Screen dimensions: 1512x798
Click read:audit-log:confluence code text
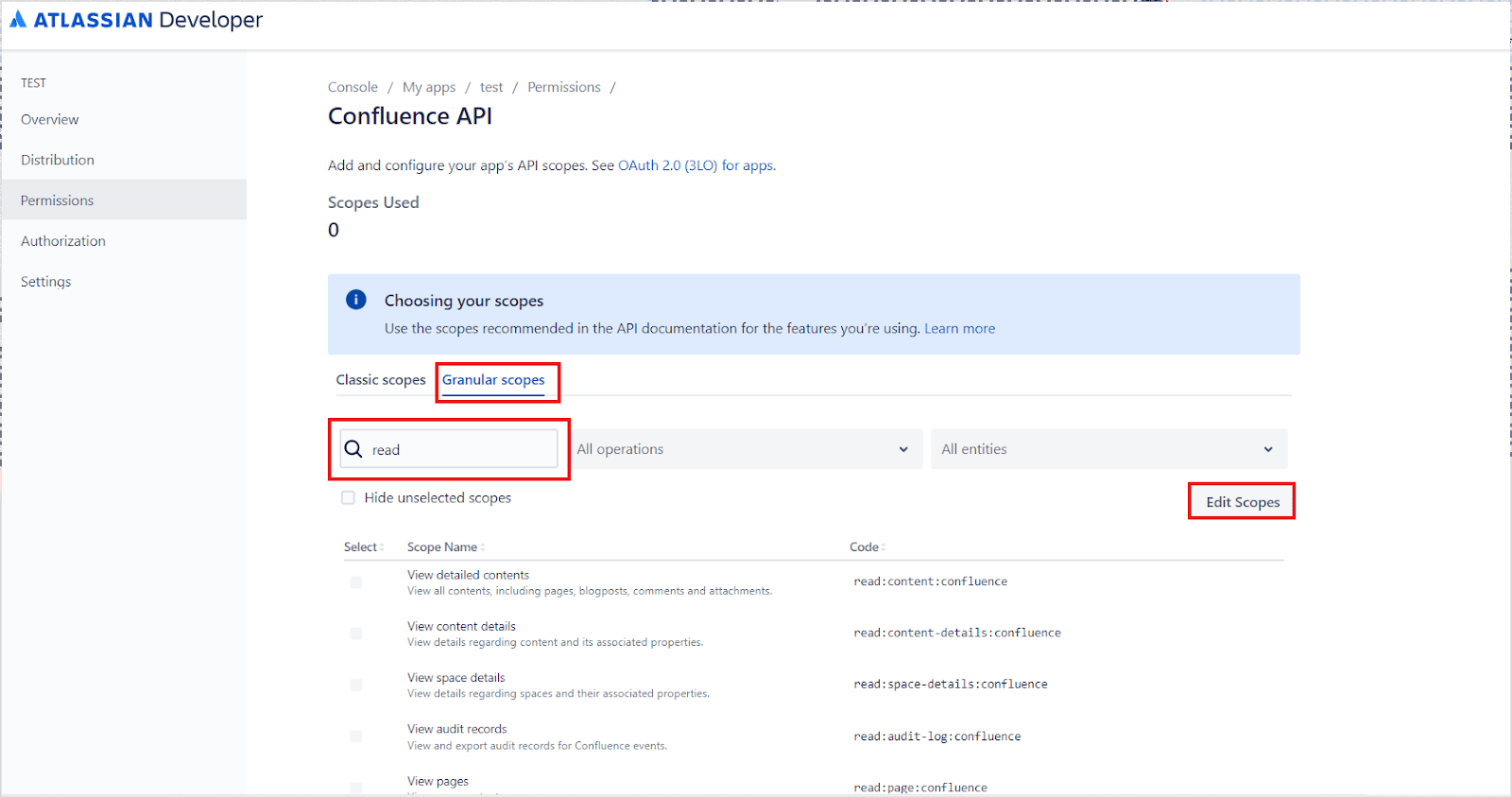(x=937, y=736)
